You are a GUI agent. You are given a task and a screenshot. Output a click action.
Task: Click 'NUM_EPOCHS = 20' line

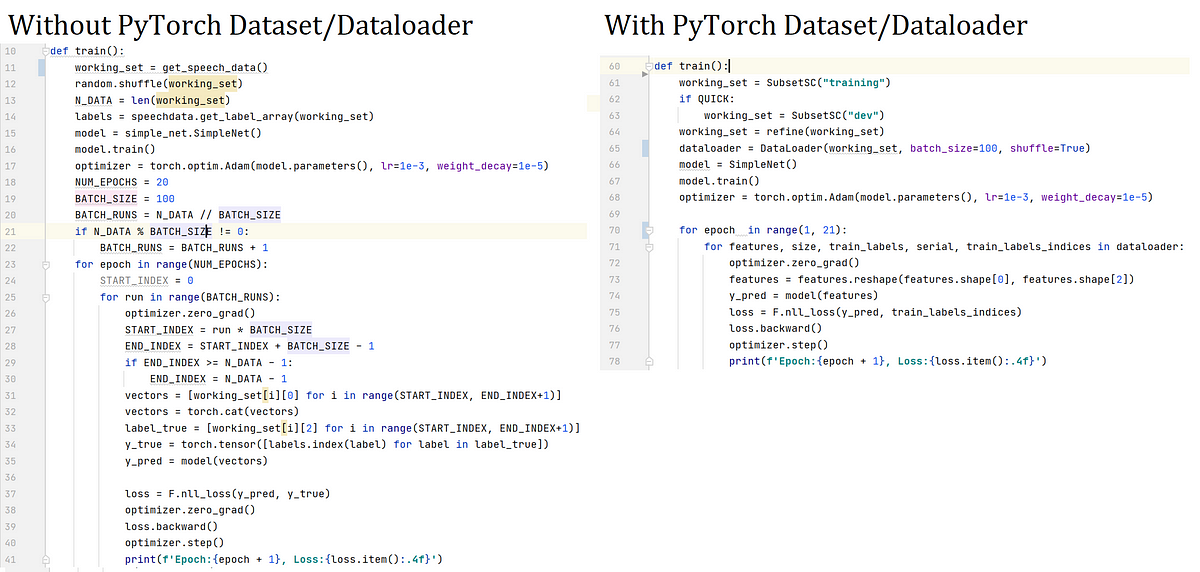pyautogui.click(x=121, y=182)
